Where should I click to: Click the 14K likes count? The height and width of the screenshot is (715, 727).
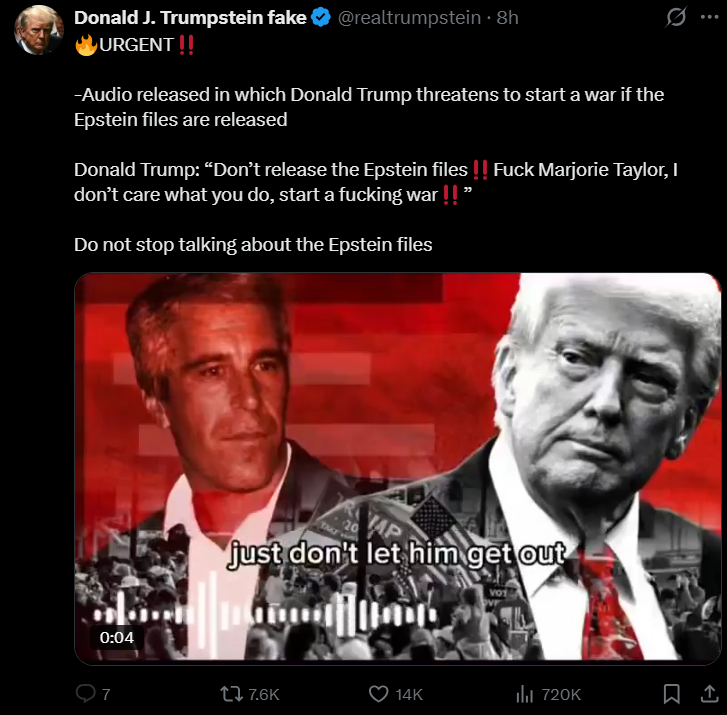(x=409, y=695)
